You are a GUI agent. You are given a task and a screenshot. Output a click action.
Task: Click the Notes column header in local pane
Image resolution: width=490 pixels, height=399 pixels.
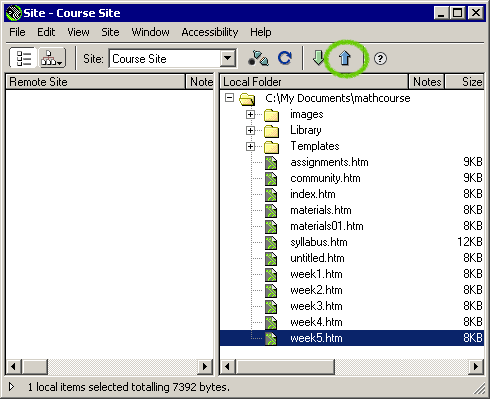427,82
